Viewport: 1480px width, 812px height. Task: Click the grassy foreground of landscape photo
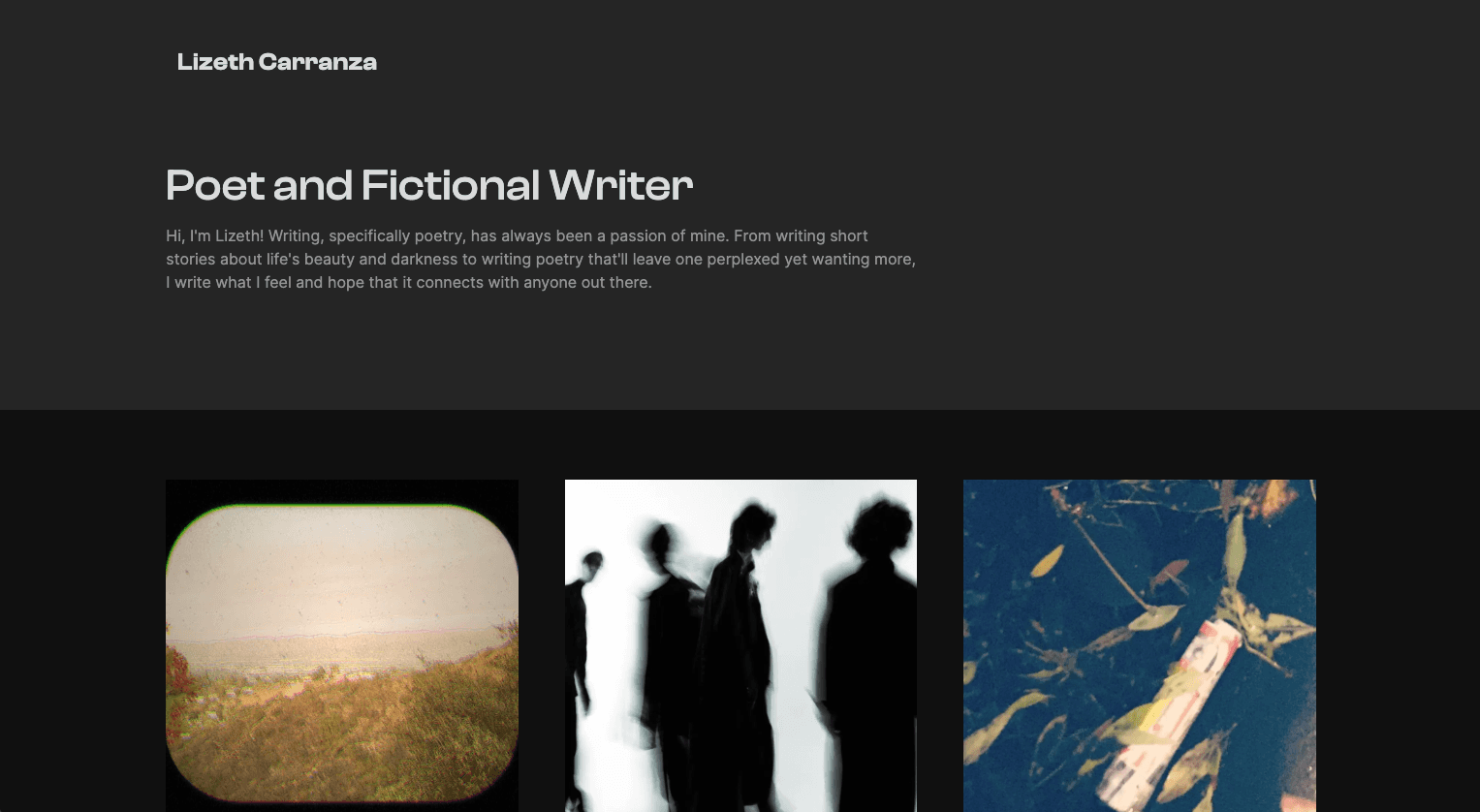(342, 727)
